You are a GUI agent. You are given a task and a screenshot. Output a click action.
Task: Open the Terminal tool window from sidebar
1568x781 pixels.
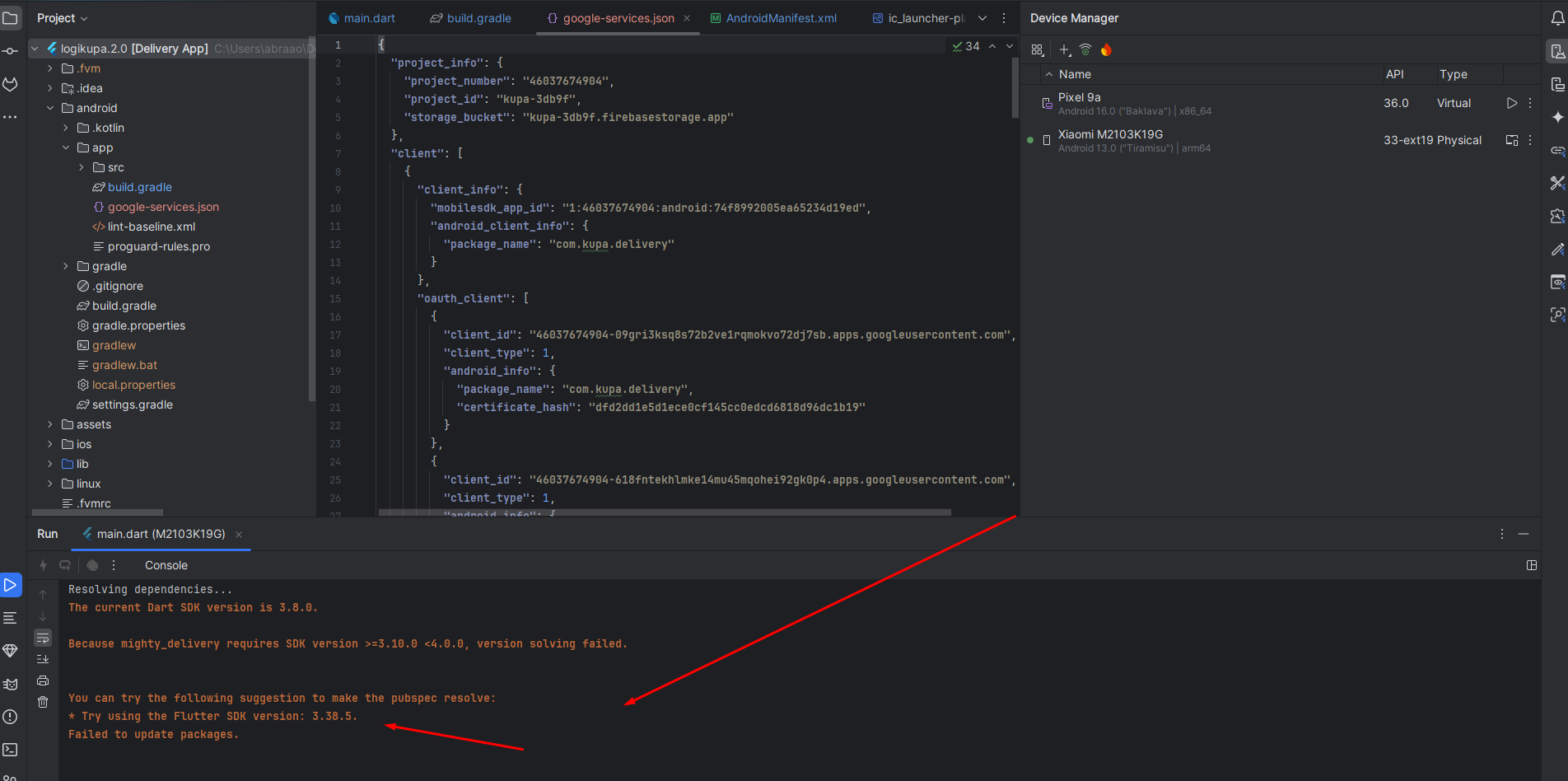10,750
